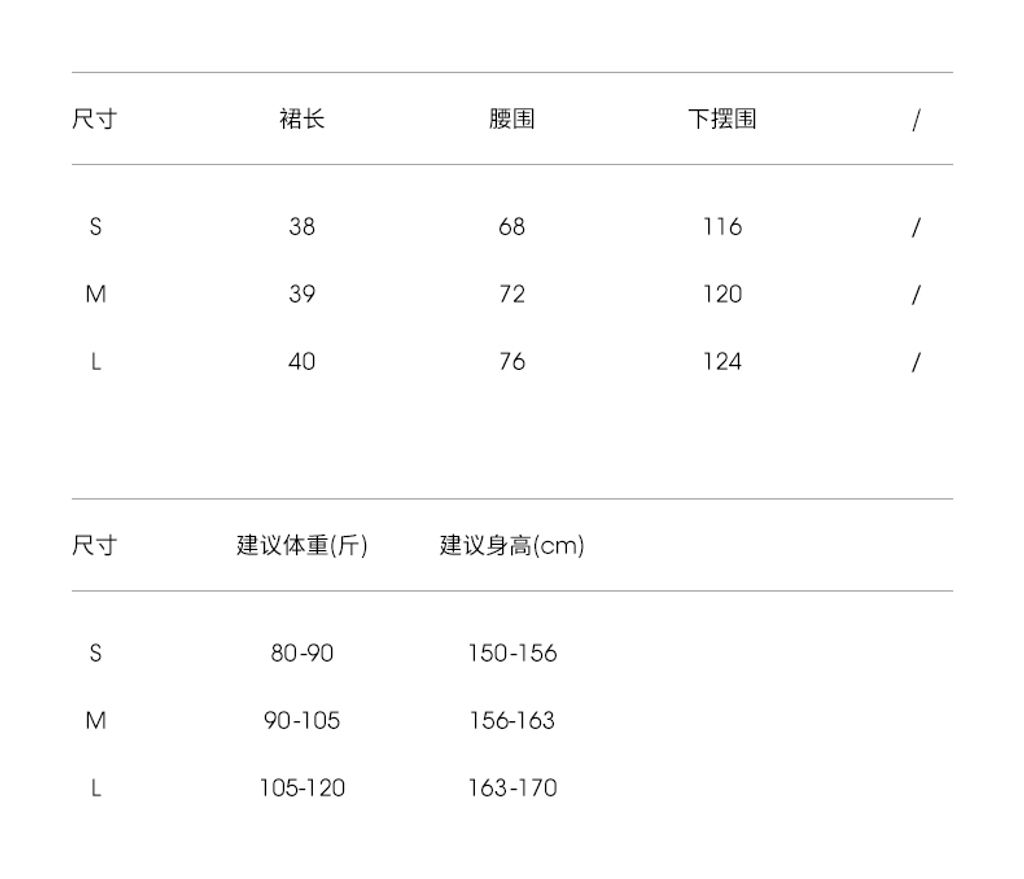Click the 80-90 weight range
Image resolution: width=1024 pixels, height=879 pixels.
302,654
